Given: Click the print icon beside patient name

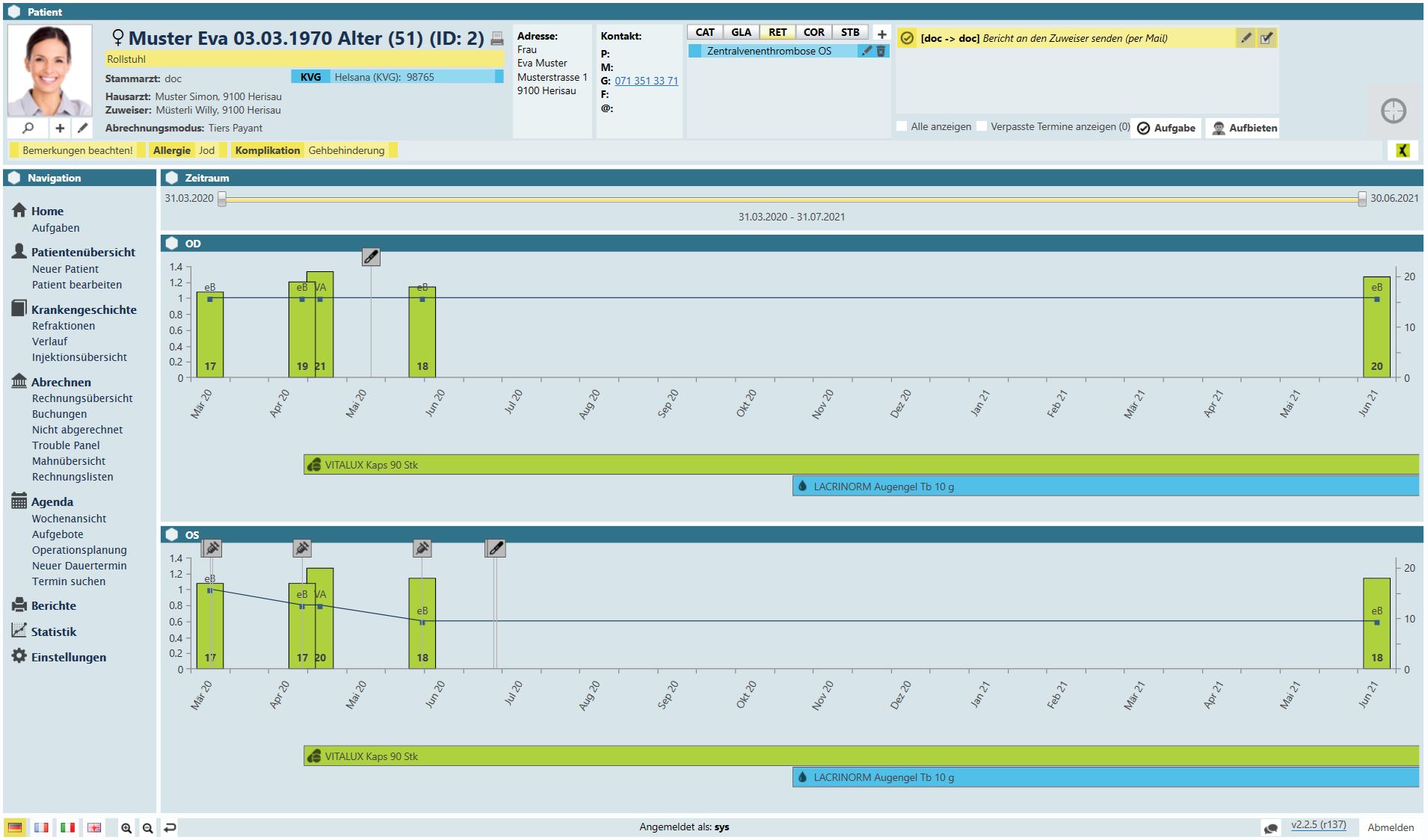Looking at the screenshot, I should (x=497, y=39).
